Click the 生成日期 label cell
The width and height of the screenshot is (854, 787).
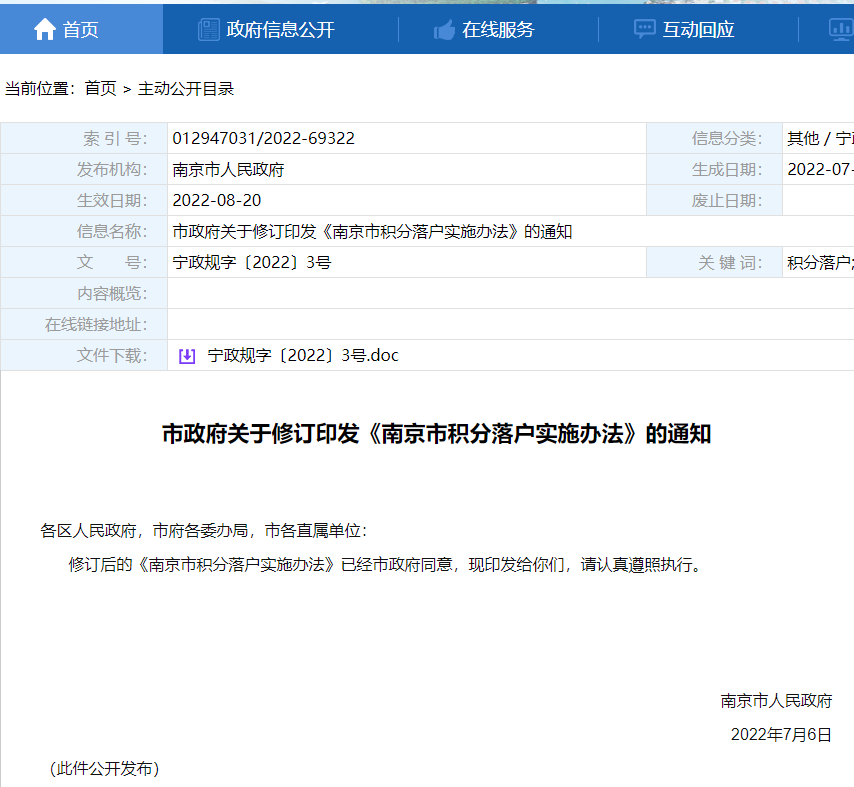click(x=714, y=169)
